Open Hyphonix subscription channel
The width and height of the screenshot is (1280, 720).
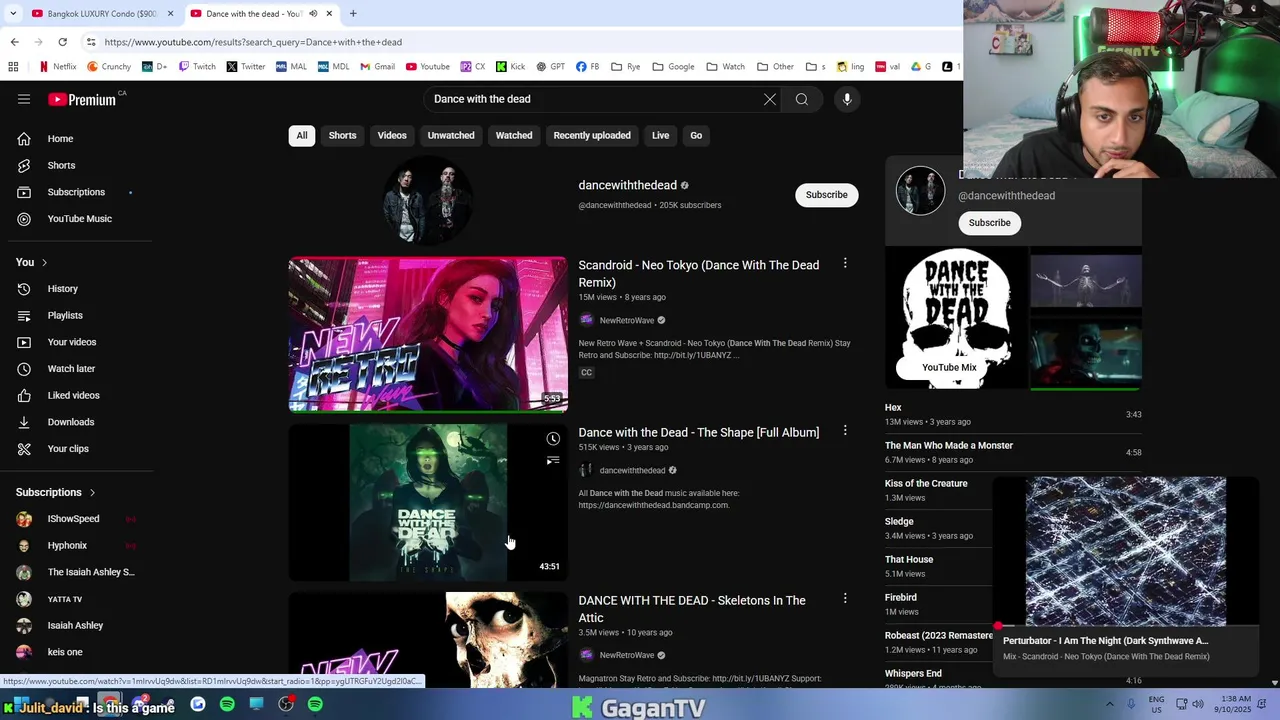pos(67,545)
